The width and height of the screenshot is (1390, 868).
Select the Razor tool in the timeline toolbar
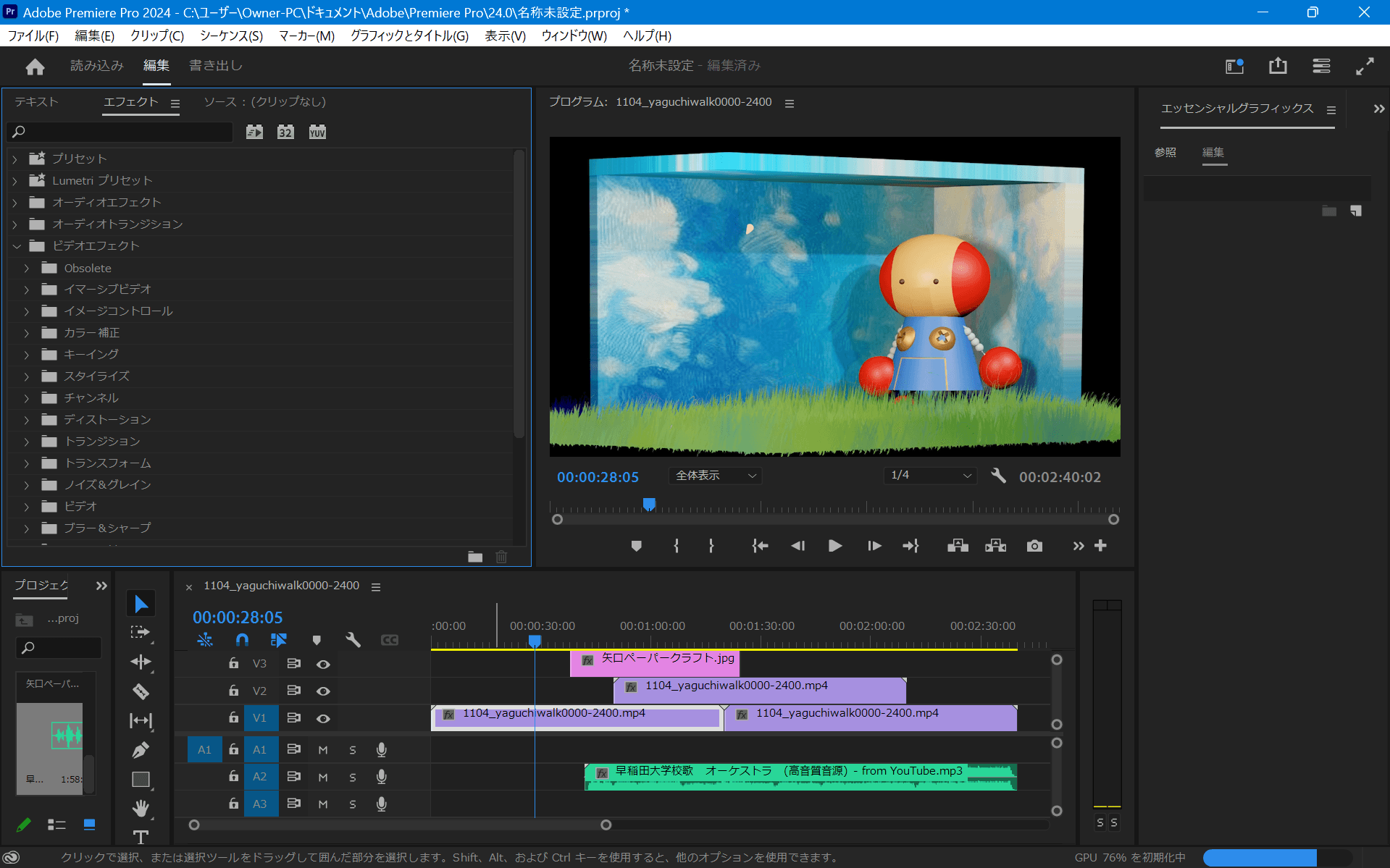point(141,691)
